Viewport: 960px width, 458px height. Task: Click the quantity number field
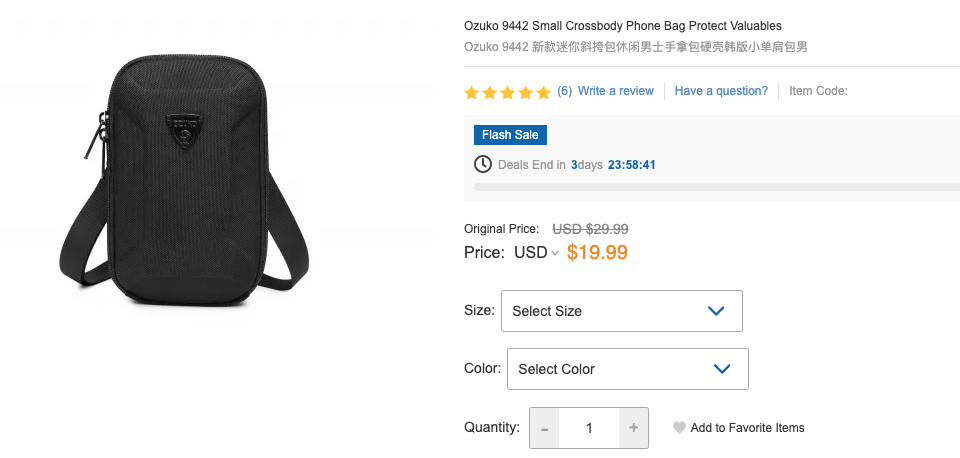[x=589, y=428]
